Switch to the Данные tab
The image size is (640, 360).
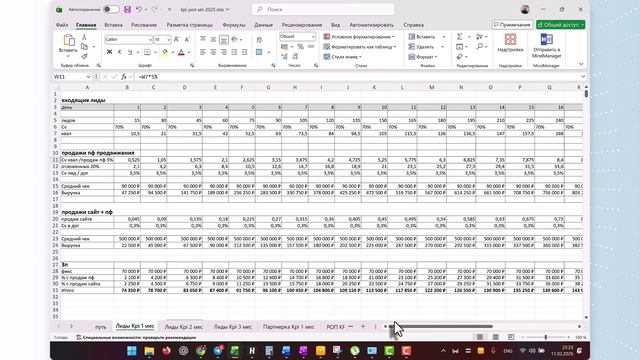click(263, 25)
